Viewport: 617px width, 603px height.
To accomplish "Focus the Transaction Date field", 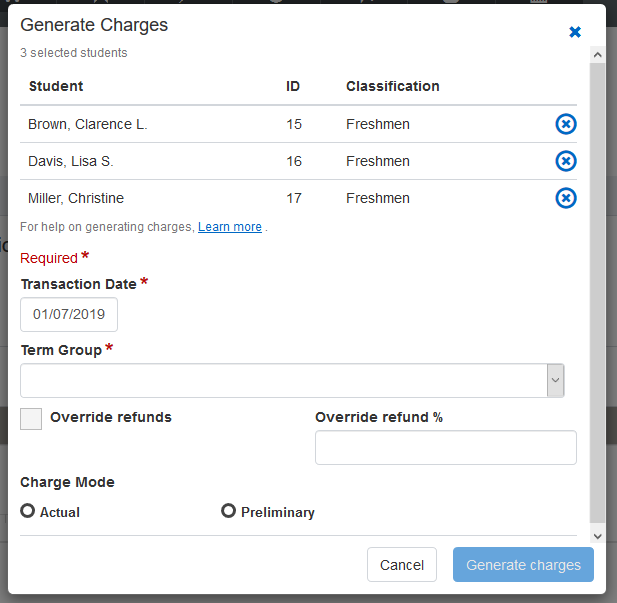I will coord(69,314).
